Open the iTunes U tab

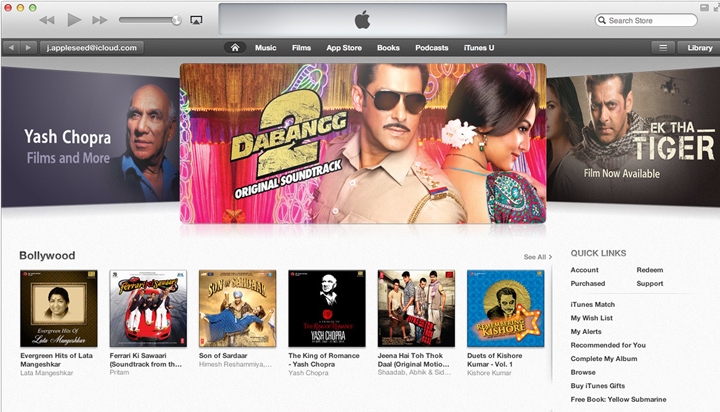pos(479,48)
